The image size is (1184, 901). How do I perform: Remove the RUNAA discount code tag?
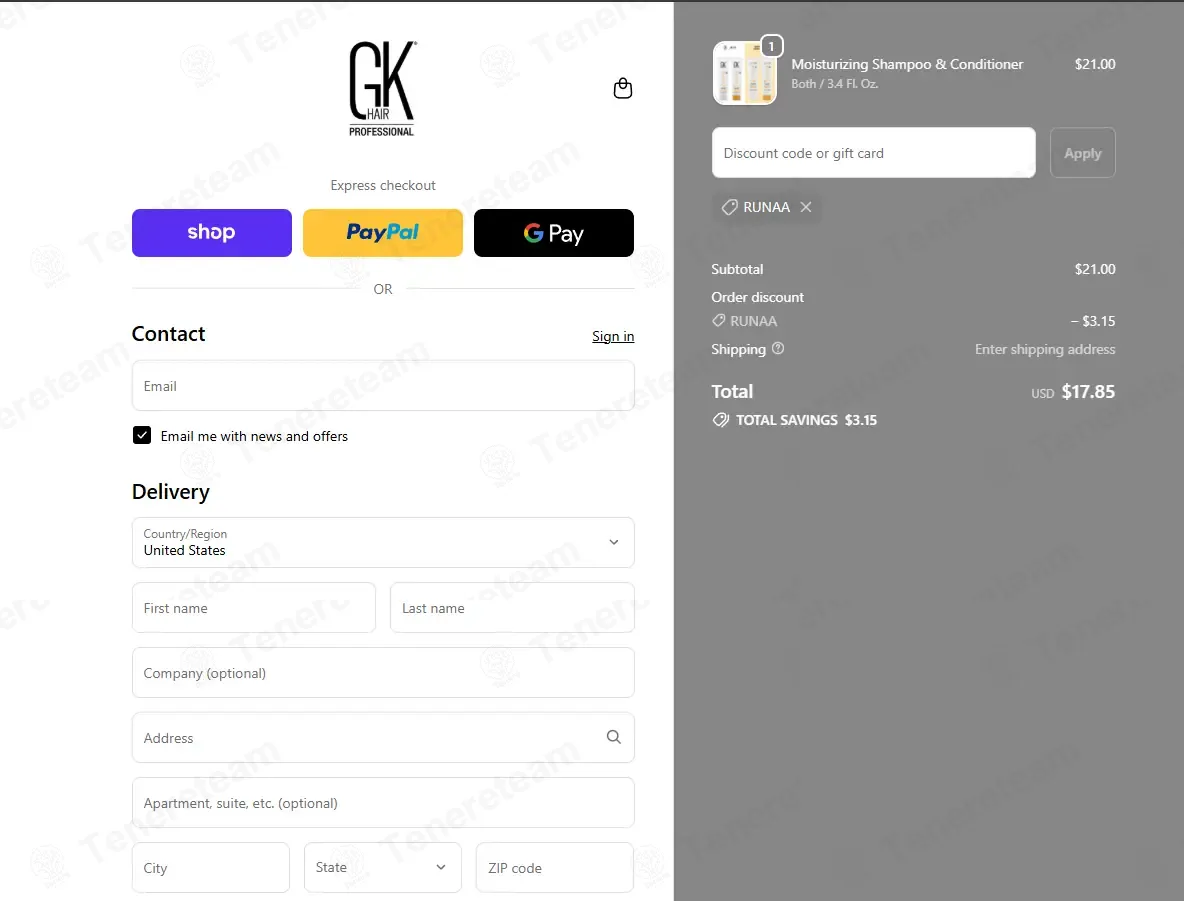click(x=806, y=207)
